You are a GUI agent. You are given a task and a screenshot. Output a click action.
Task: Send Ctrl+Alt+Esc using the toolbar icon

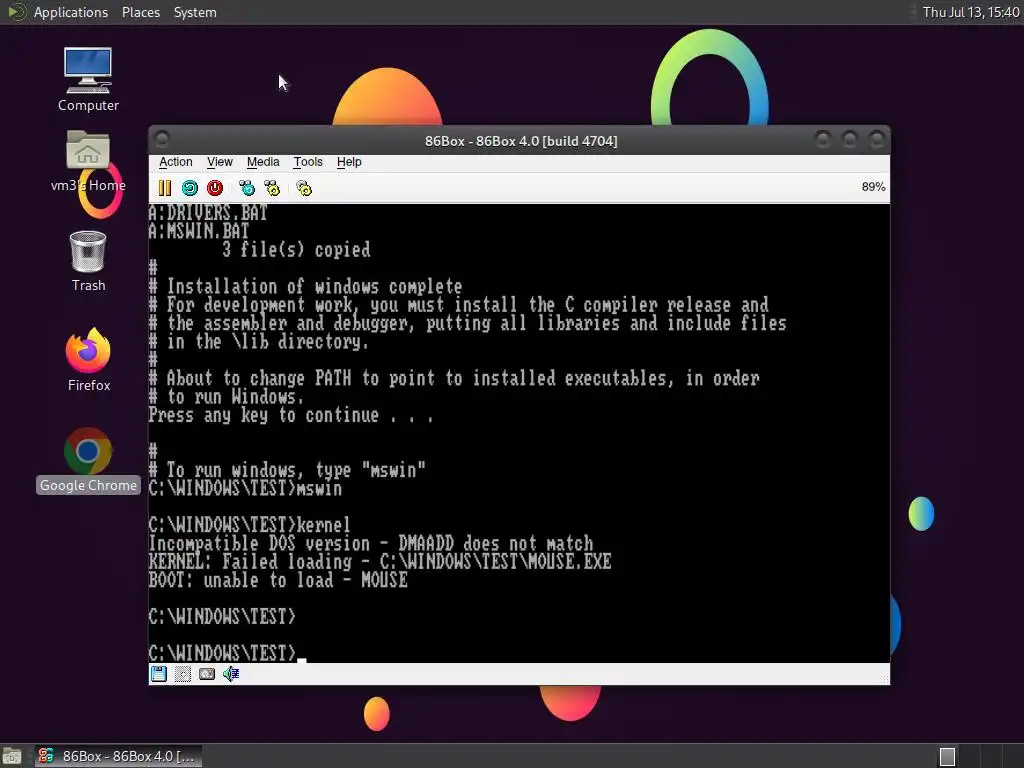tap(272, 188)
